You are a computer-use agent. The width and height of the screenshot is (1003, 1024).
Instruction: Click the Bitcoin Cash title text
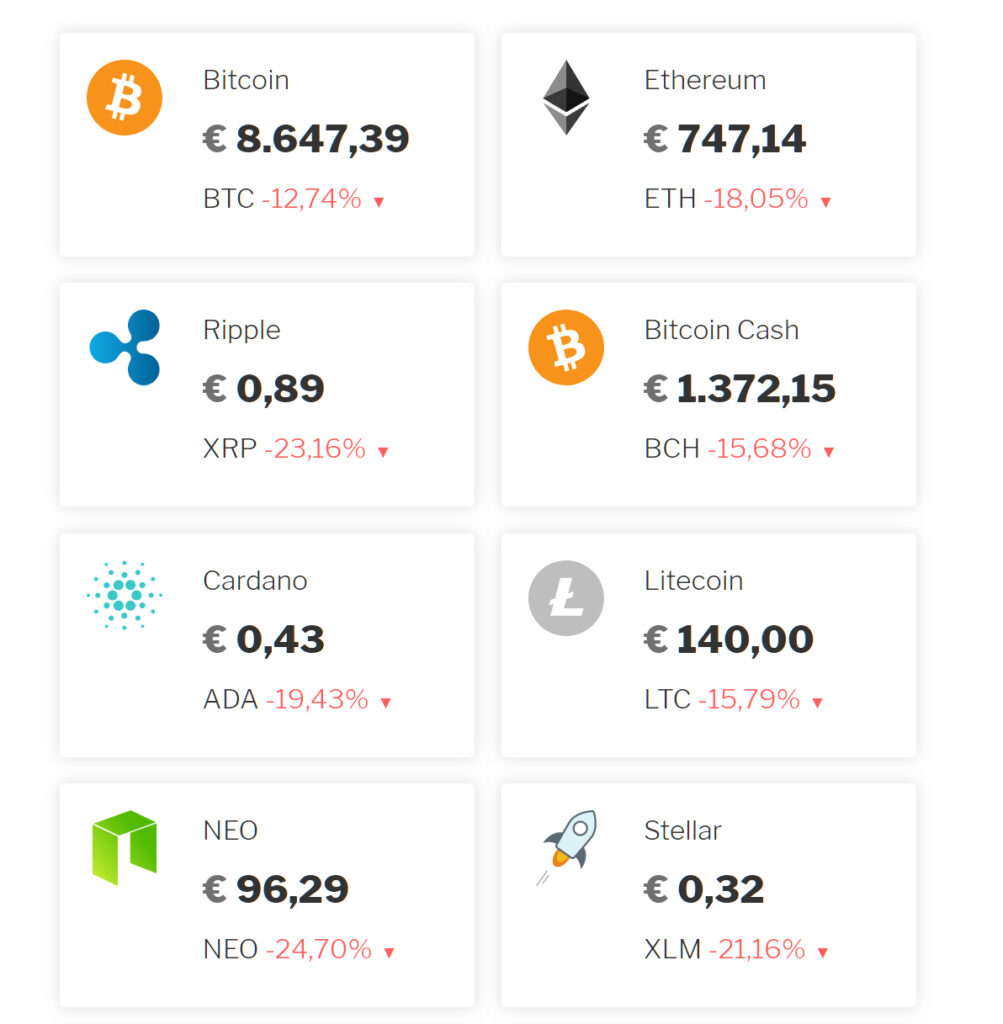click(722, 330)
